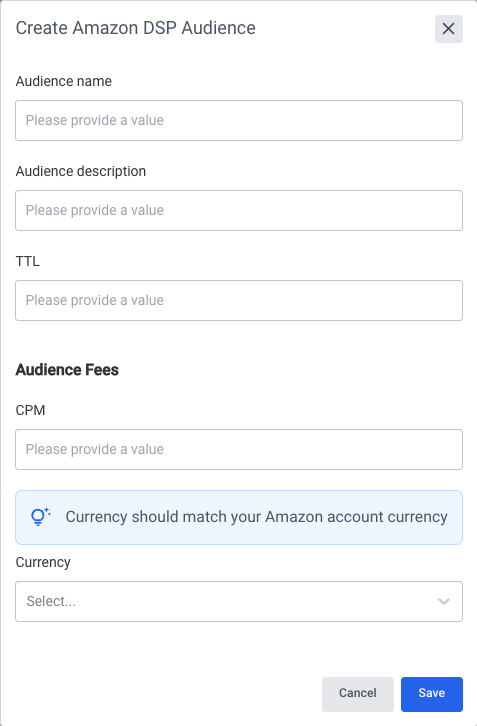Save the new audience

coord(432,694)
